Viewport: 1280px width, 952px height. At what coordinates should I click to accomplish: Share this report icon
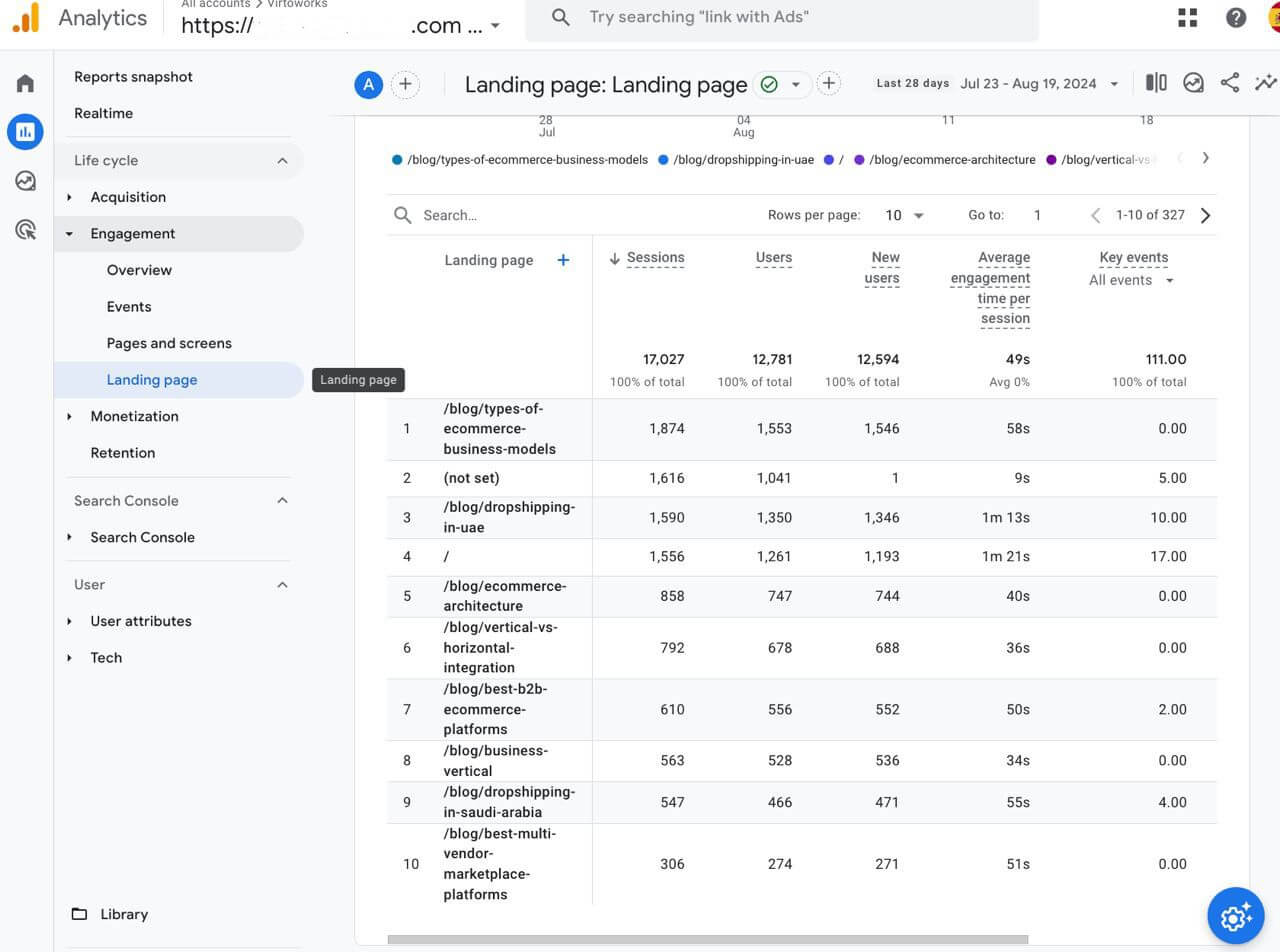tap(1230, 83)
